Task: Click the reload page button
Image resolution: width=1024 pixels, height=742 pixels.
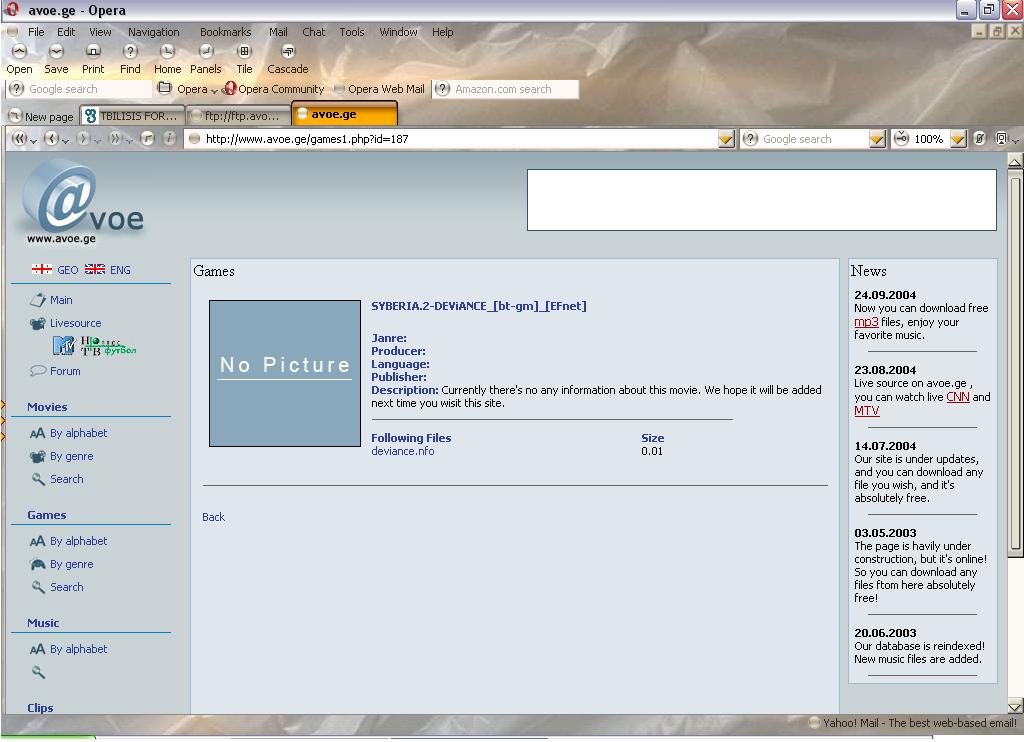Action: point(148,138)
